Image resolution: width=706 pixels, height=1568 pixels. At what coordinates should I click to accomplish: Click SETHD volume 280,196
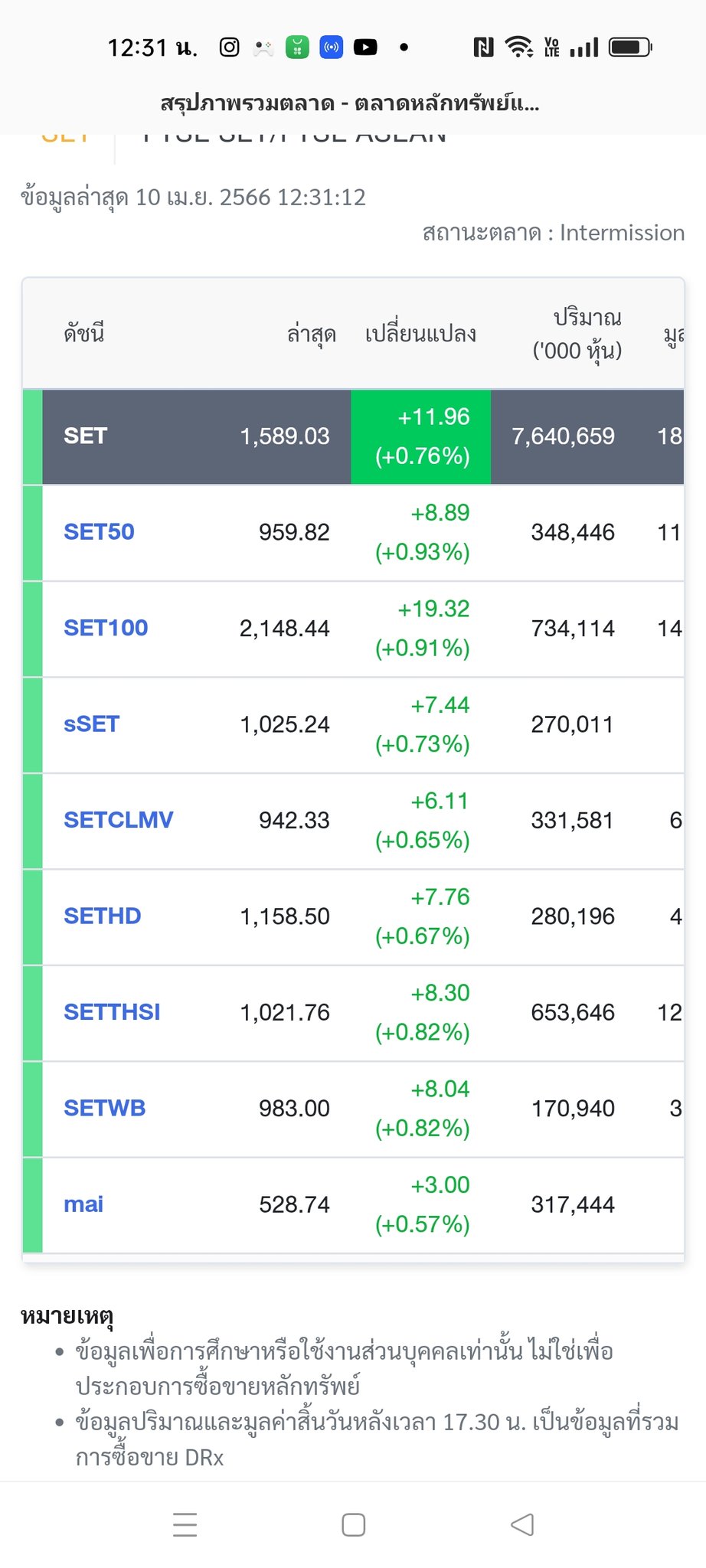pyautogui.click(x=573, y=916)
